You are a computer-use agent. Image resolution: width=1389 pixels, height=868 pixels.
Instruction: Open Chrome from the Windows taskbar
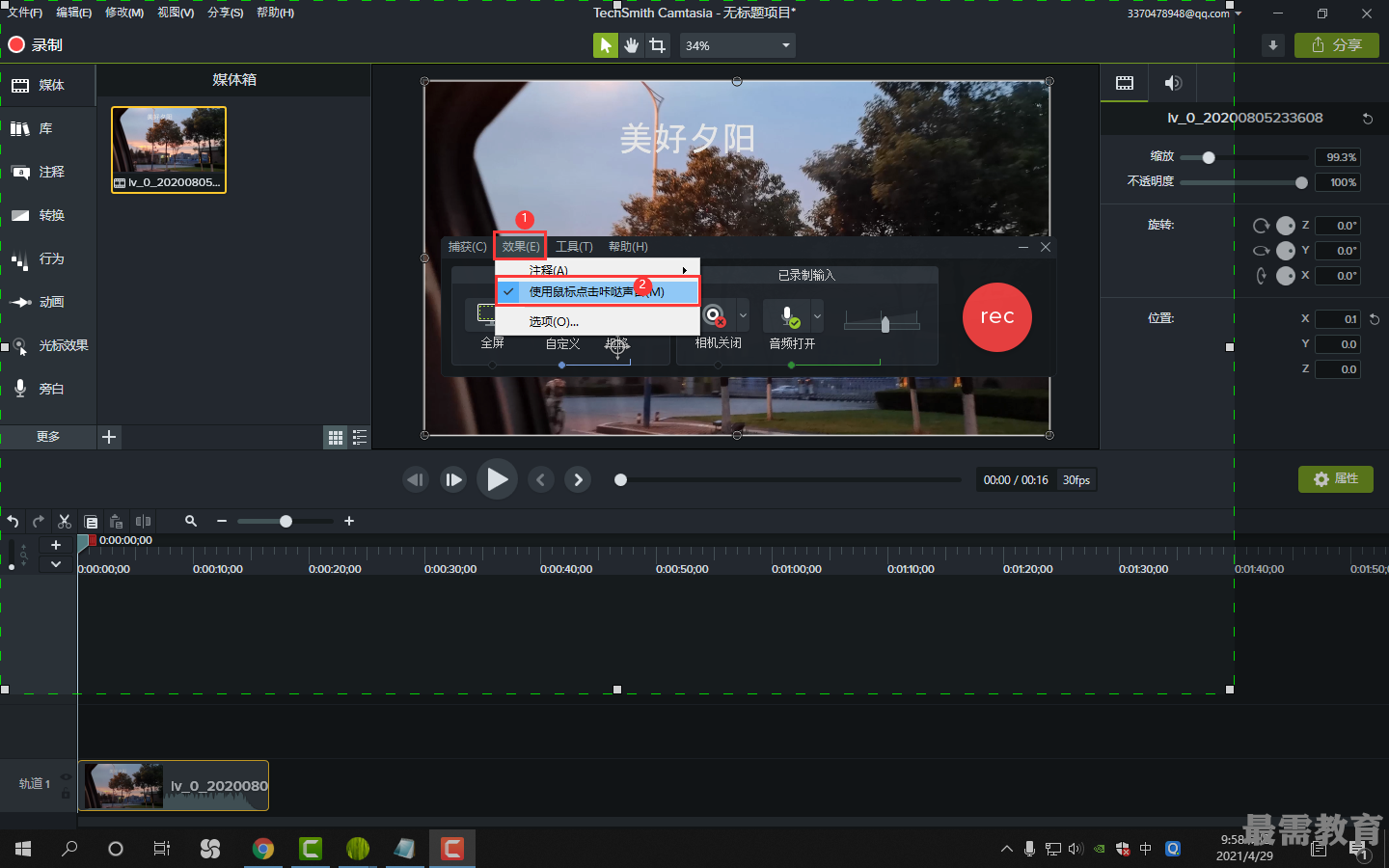pos(263,849)
